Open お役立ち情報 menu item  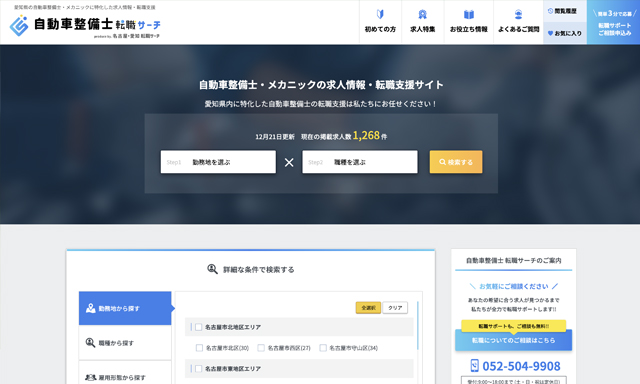[469, 22]
